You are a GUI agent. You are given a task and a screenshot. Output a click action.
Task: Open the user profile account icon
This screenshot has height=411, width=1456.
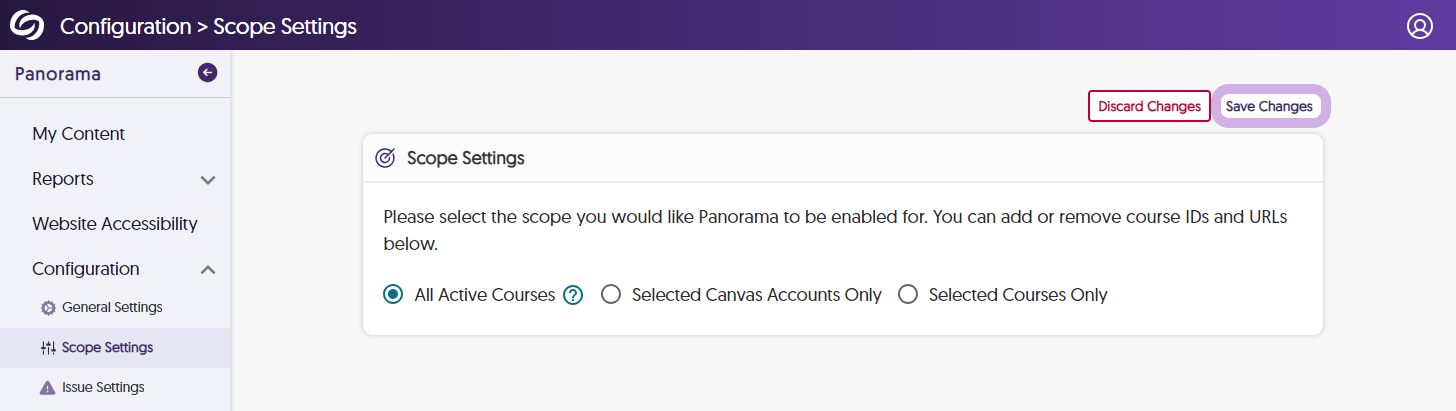click(x=1420, y=26)
